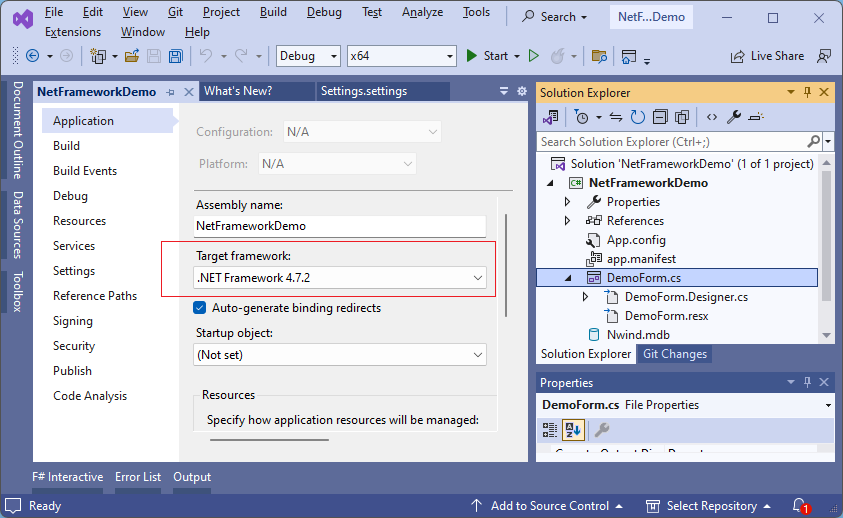Screen dimensions: 843x518
Task: Open the Analyze menu
Action: (423, 12)
